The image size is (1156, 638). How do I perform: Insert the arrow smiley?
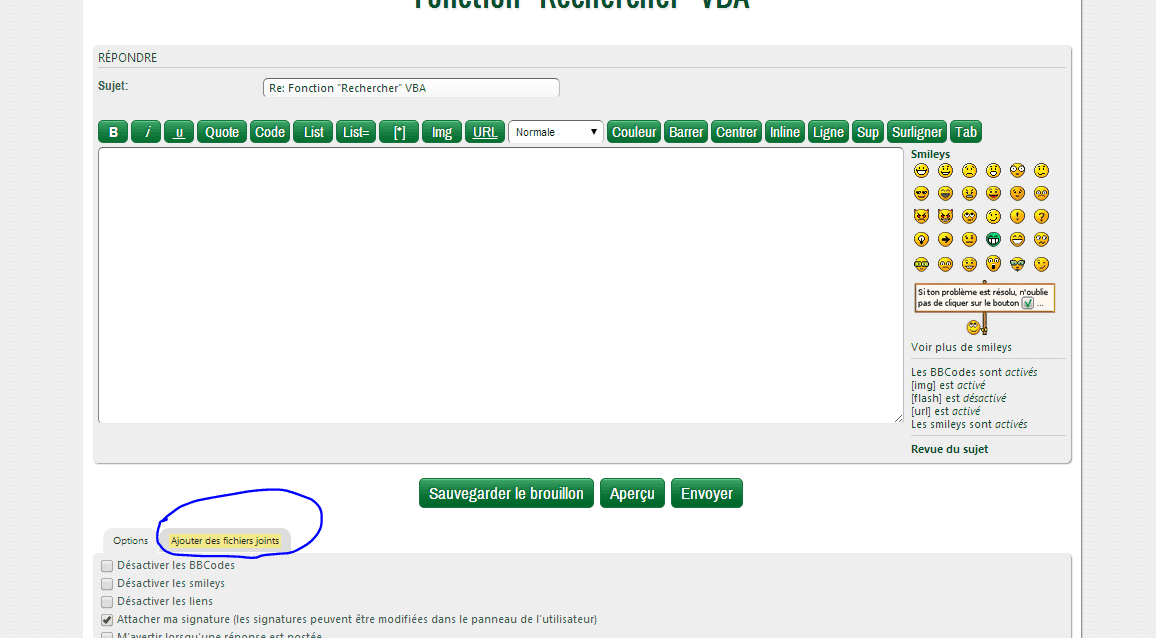tap(945, 239)
